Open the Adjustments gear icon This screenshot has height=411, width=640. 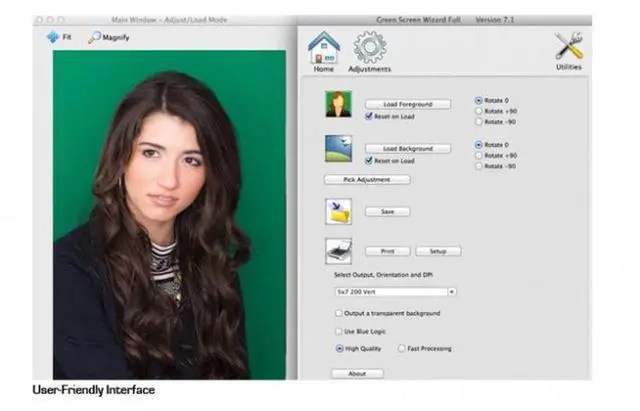[x=370, y=47]
